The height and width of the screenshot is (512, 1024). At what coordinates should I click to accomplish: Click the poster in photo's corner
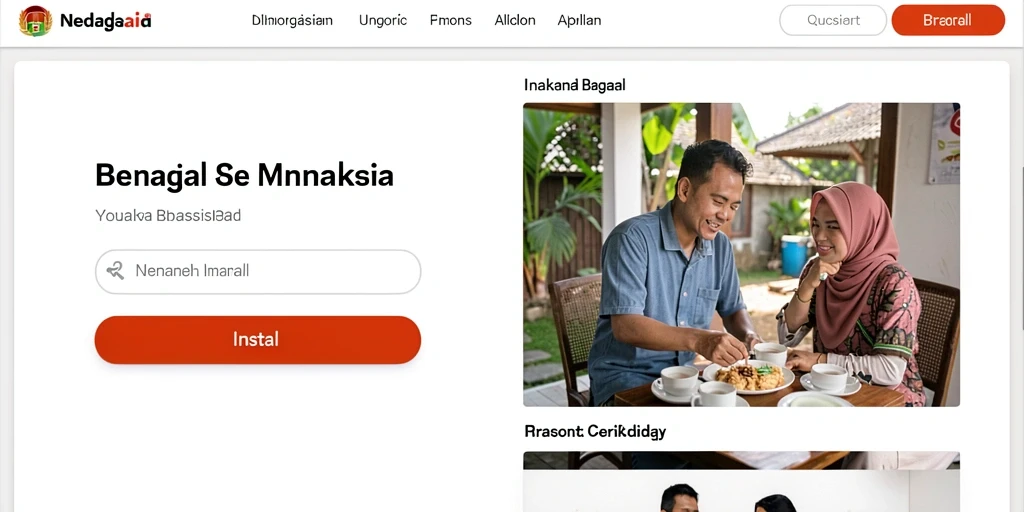(944, 142)
